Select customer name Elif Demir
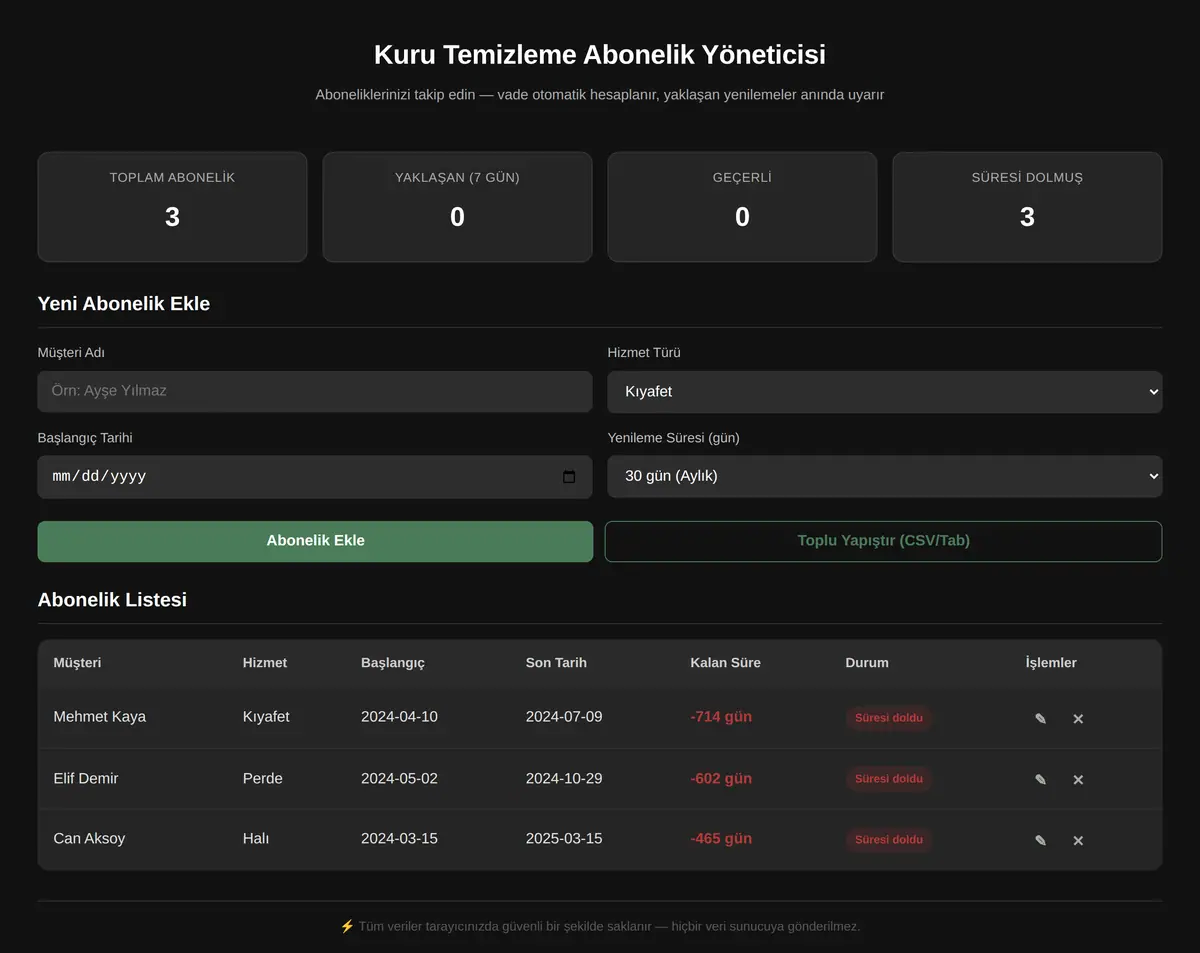 [x=86, y=778]
